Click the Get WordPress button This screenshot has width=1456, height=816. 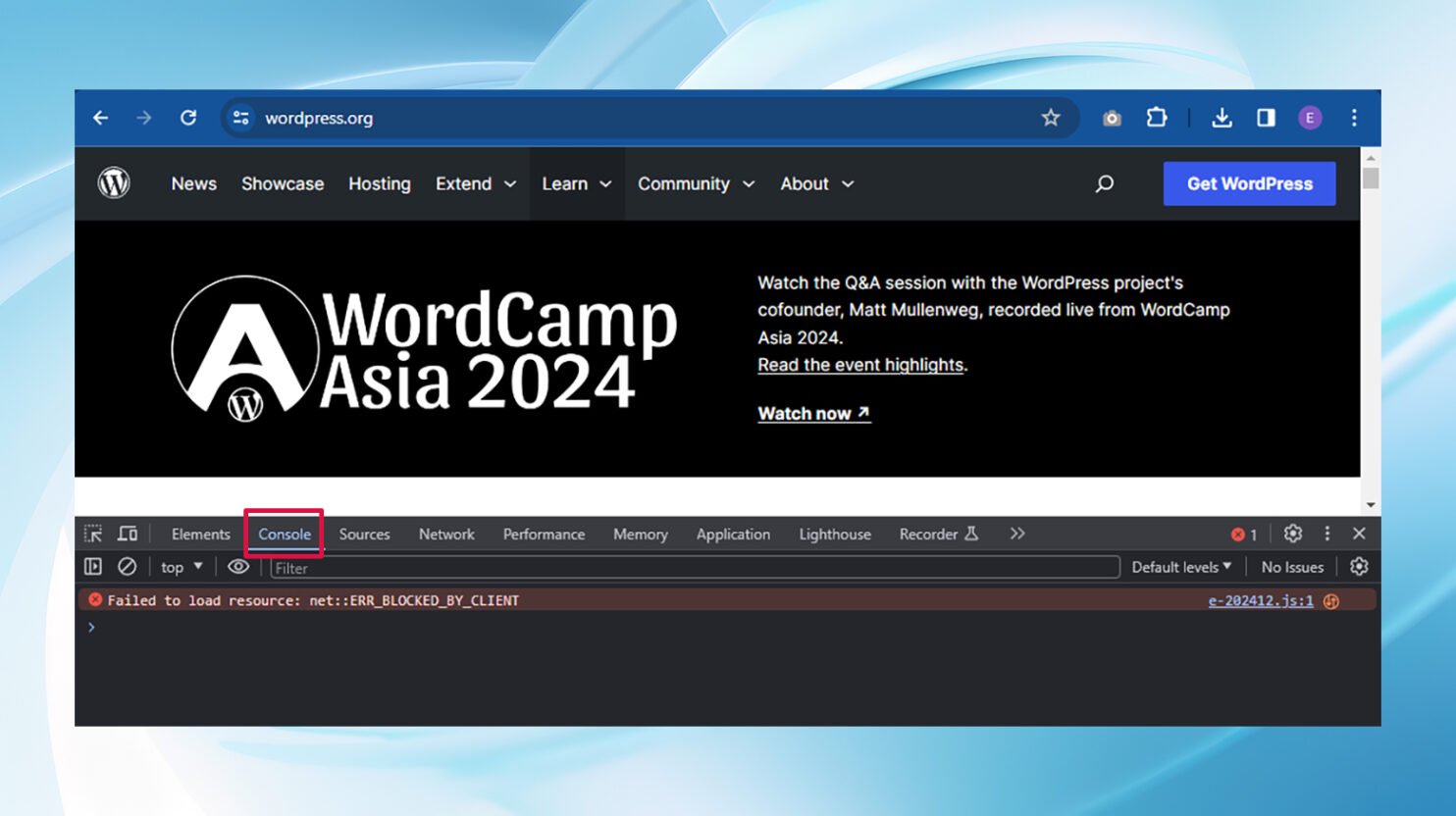1249,183
